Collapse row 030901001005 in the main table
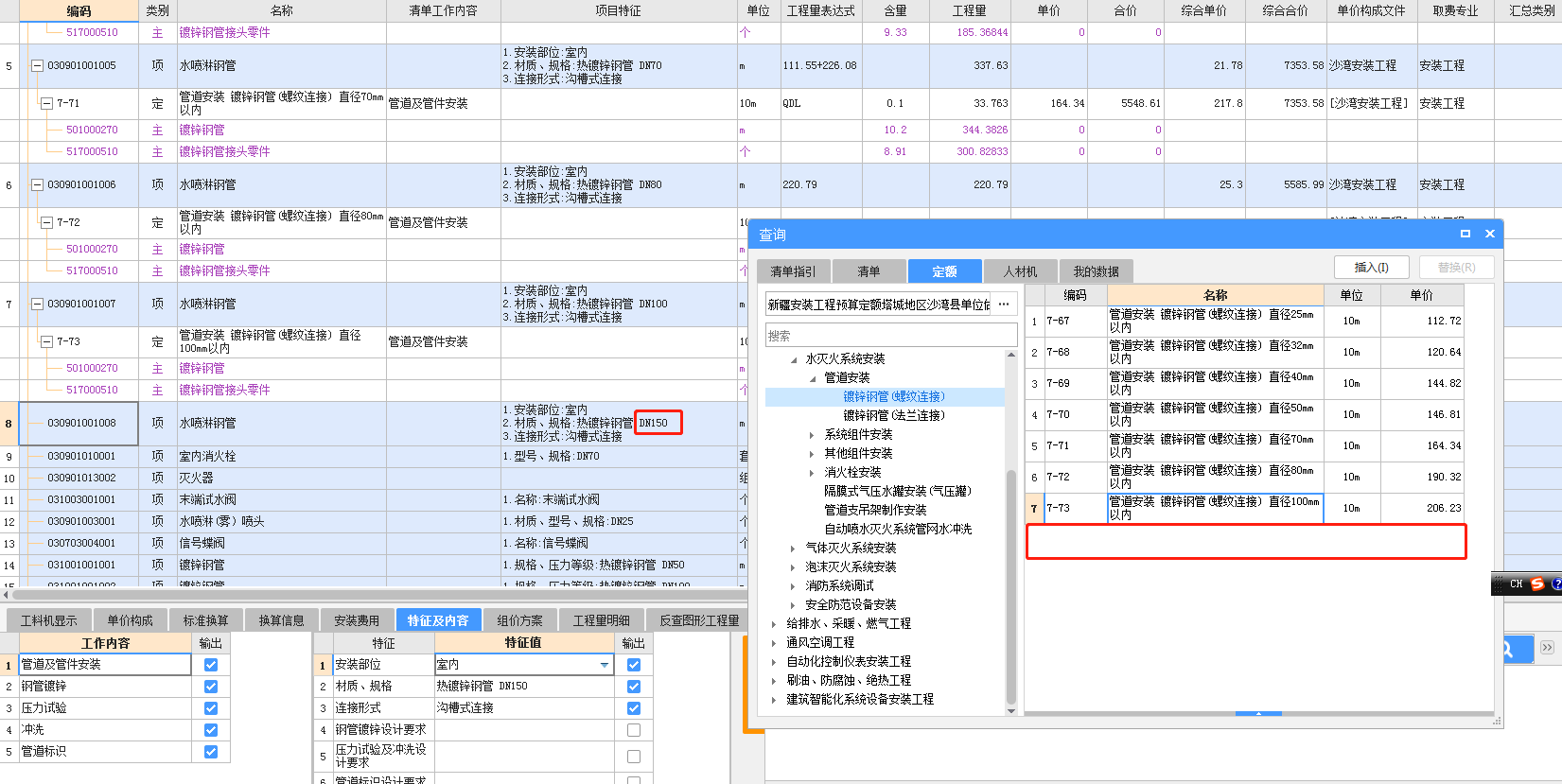The width and height of the screenshot is (1562, 784). coord(37,66)
